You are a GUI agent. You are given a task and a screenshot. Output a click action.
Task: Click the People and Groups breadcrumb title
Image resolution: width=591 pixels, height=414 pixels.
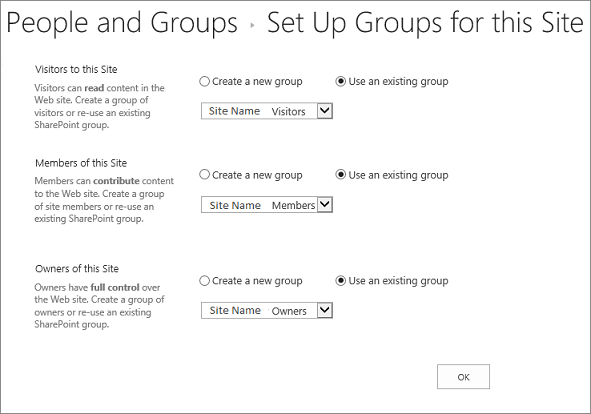click(122, 23)
